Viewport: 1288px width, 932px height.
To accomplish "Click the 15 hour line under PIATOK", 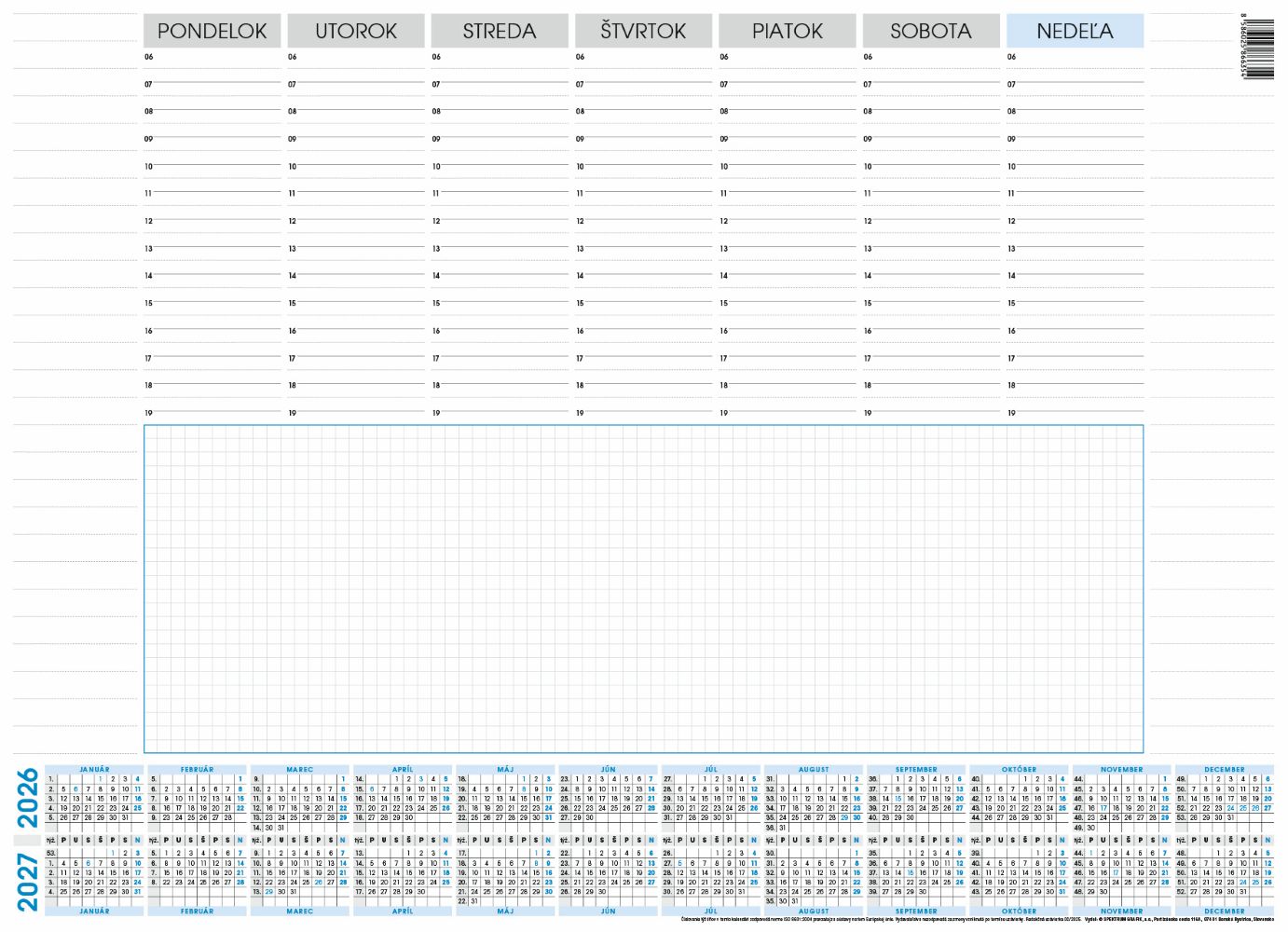I will pyautogui.click(x=788, y=304).
